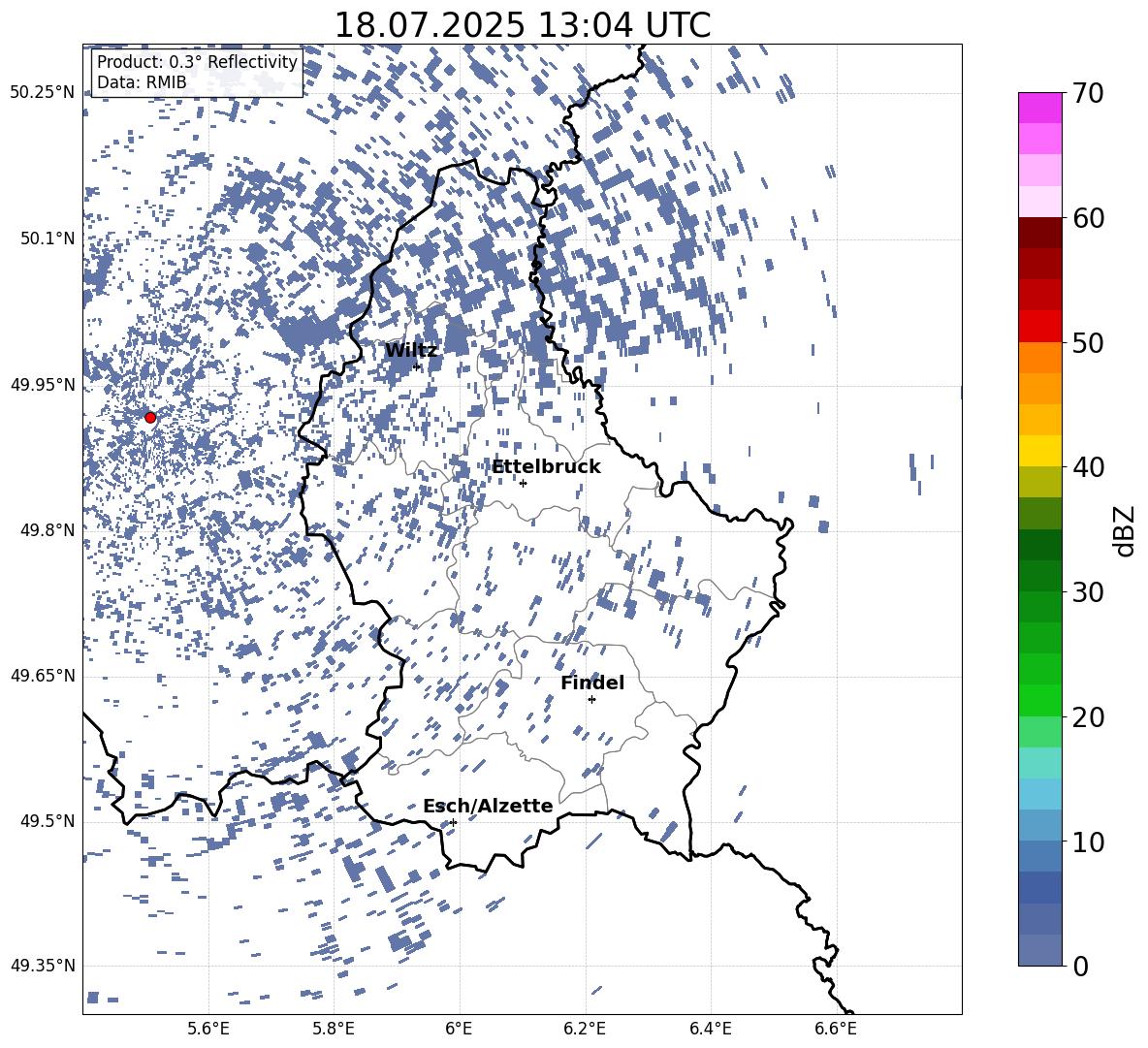Pick the light blue swatch above 10
This screenshot has width=1148, height=1048.
coord(1040,794)
